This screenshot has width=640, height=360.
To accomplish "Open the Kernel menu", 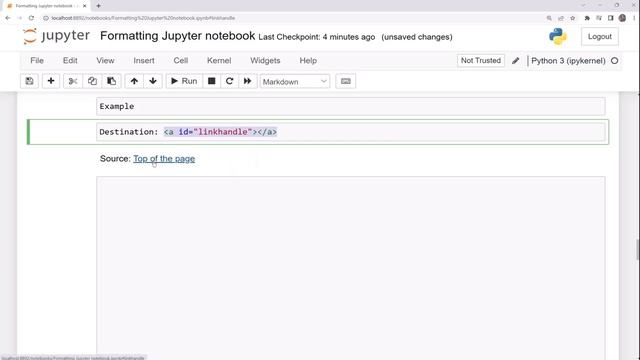I will (219, 60).
